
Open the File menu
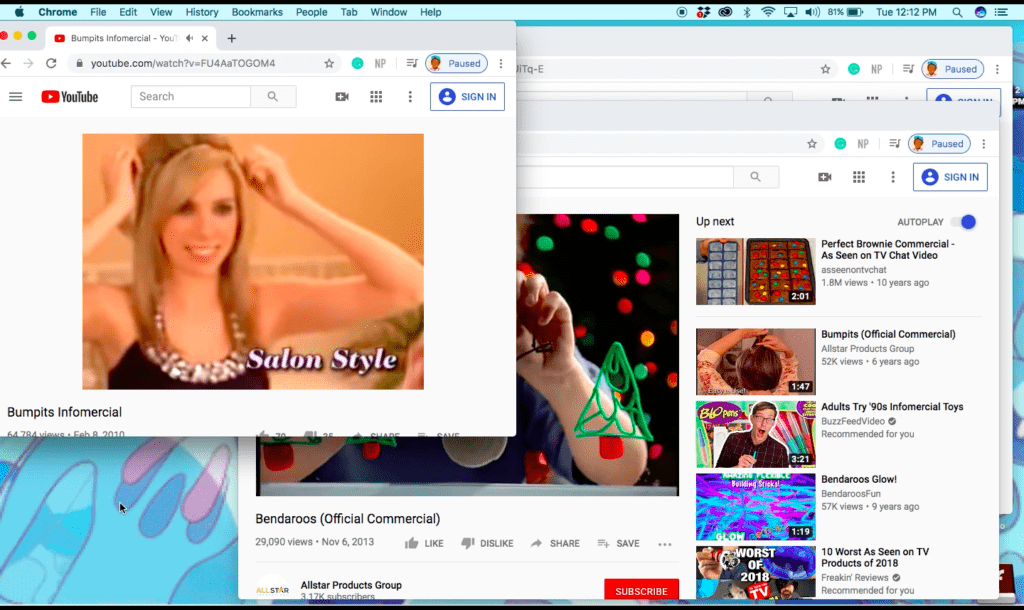point(98,12)
